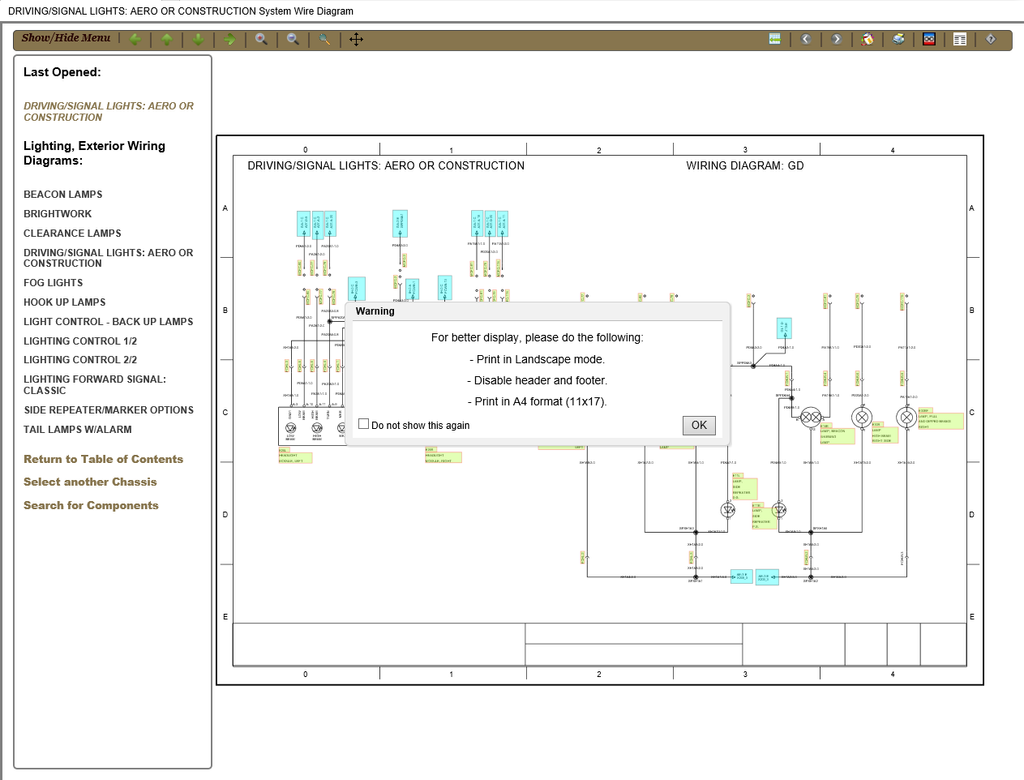This screenshot has height=780, width=1024.
Task: Click the 'WIRING DIAGRAM: GD' title text
Action: coord(744,166)
